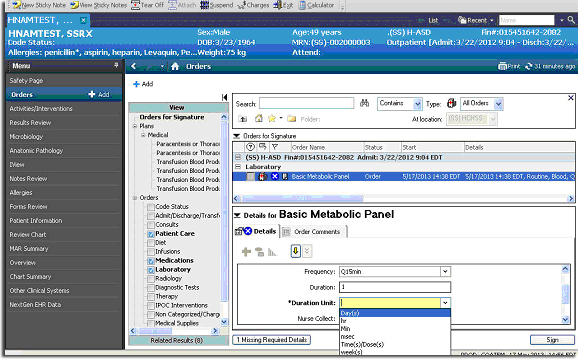Open the Frequency dropdown

[x=445, y=272]
